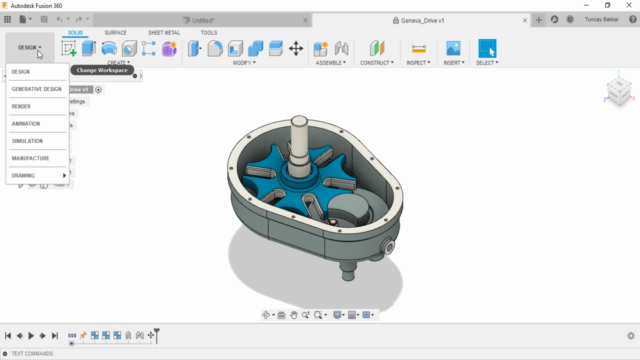The image size is (640, 360).
Task: Click the Offset Plane construct icon
Action: 377,49
